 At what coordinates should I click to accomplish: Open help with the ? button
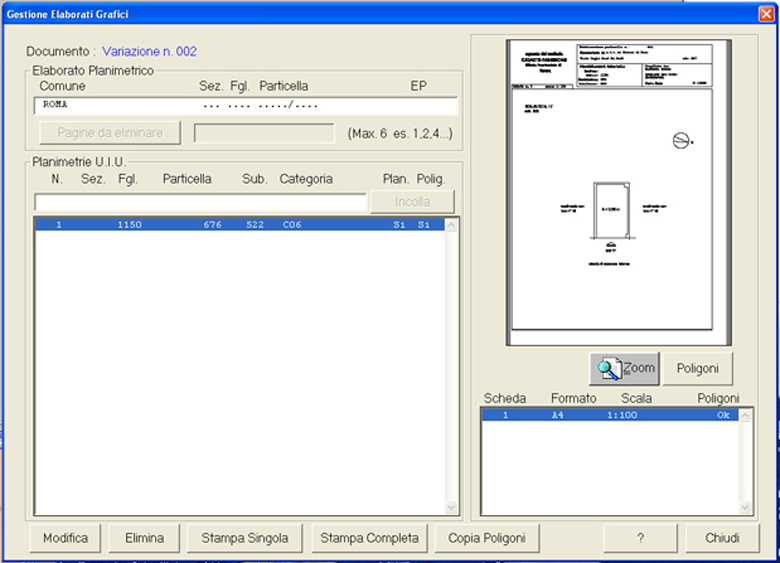click(x=640, y=538)
